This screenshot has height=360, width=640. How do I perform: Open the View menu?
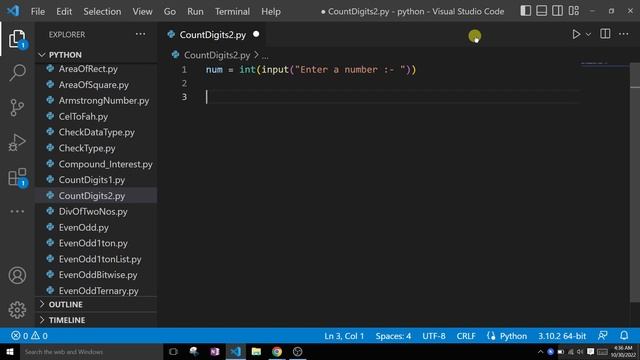pos(142,11)
